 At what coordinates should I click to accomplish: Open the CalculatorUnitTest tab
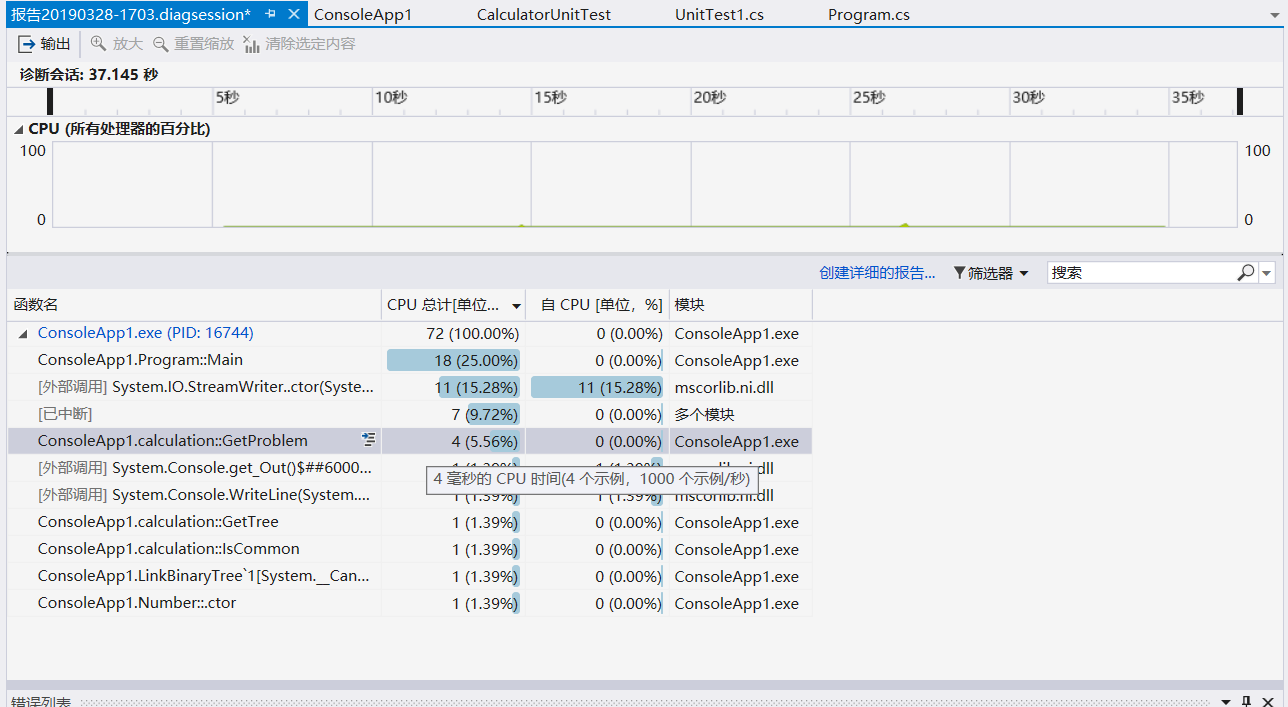[543, 15]
